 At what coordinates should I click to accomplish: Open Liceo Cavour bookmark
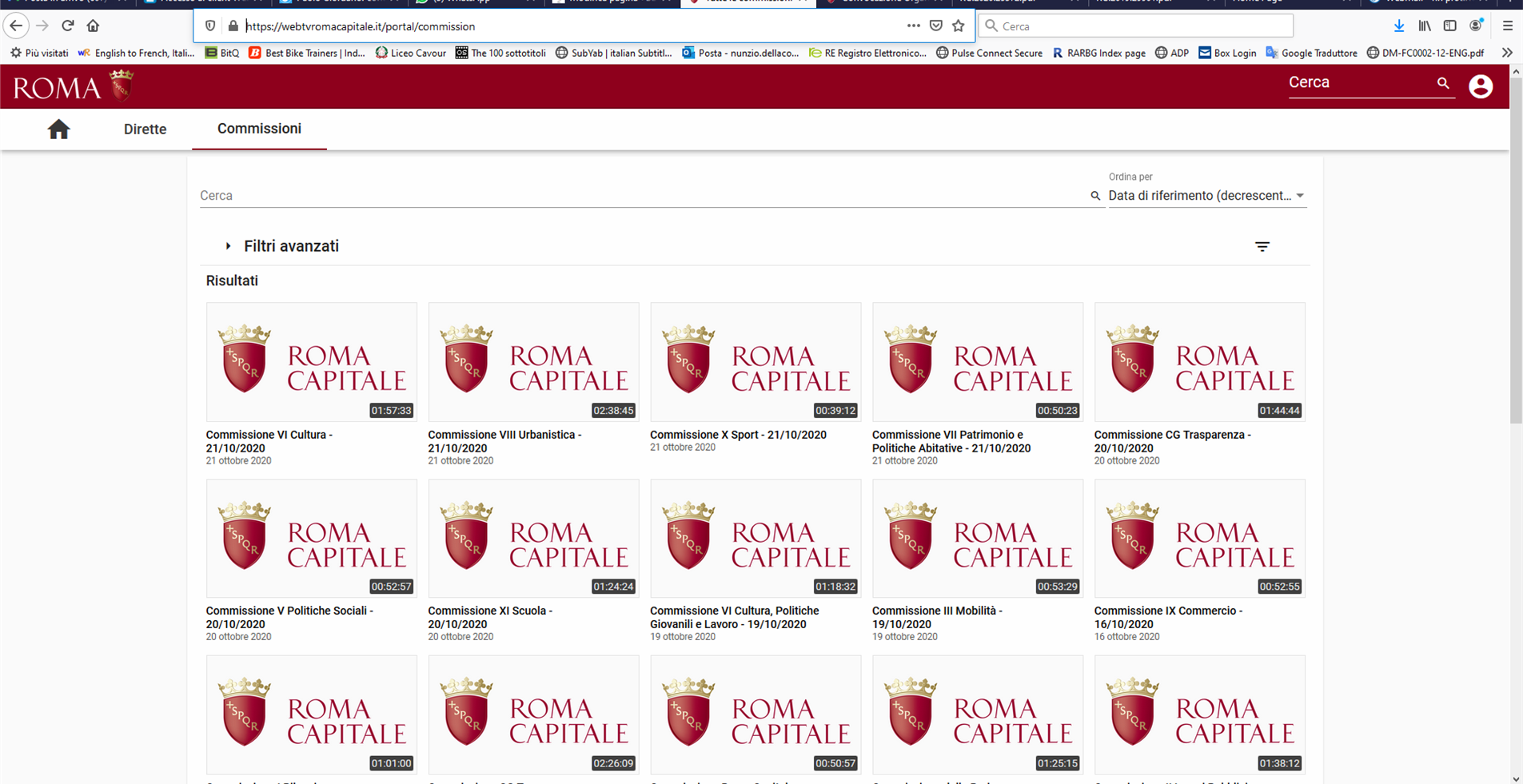(x=411, y=53)
